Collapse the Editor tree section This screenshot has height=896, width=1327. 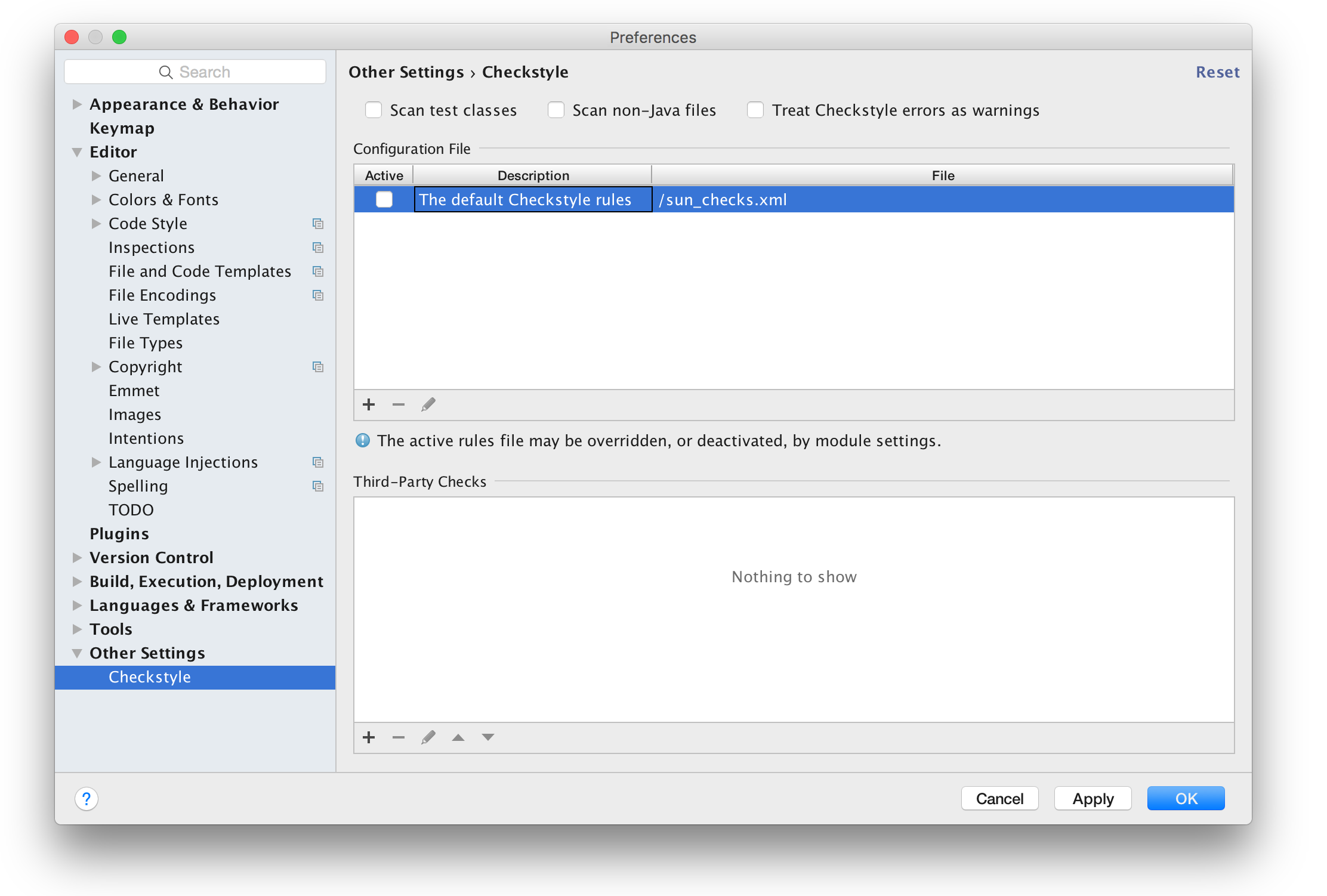click(77, 152)
